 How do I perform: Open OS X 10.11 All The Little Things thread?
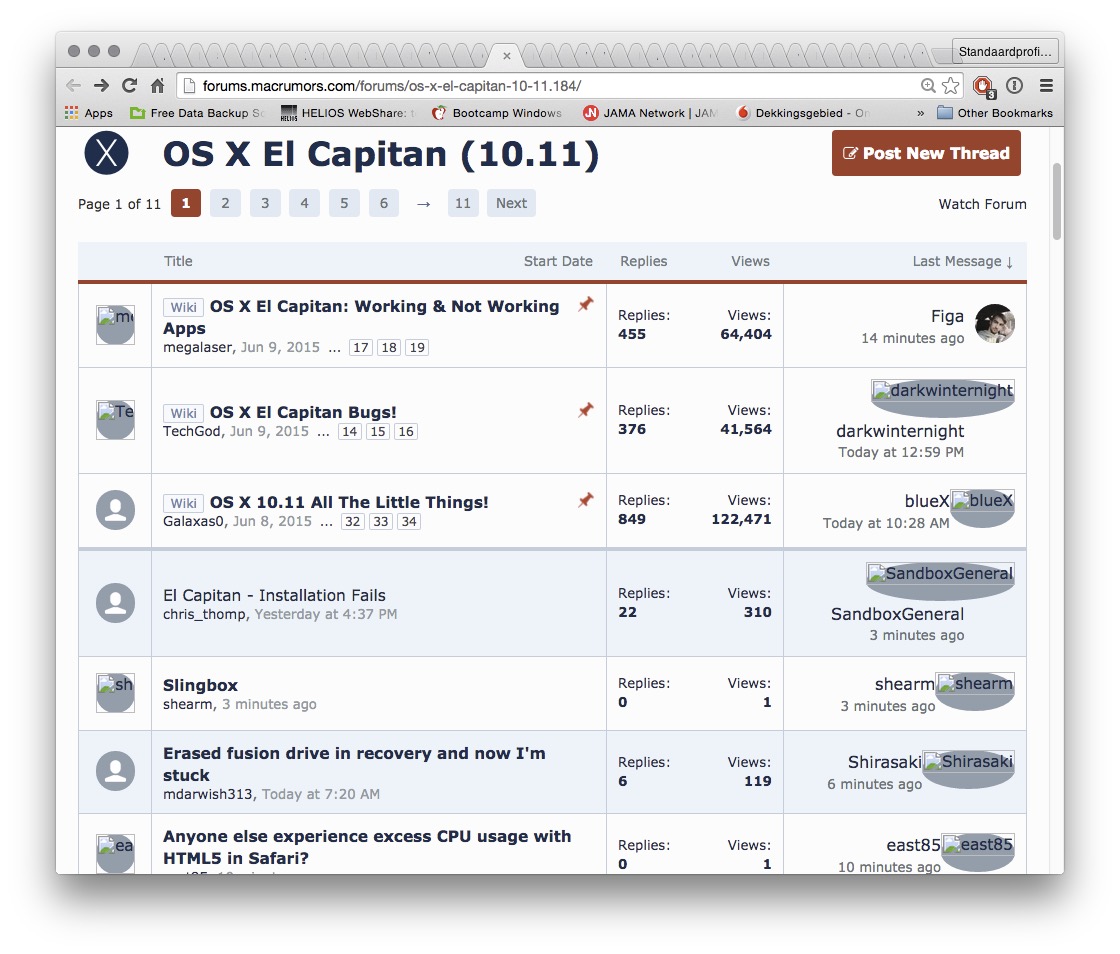pos(349,503)
